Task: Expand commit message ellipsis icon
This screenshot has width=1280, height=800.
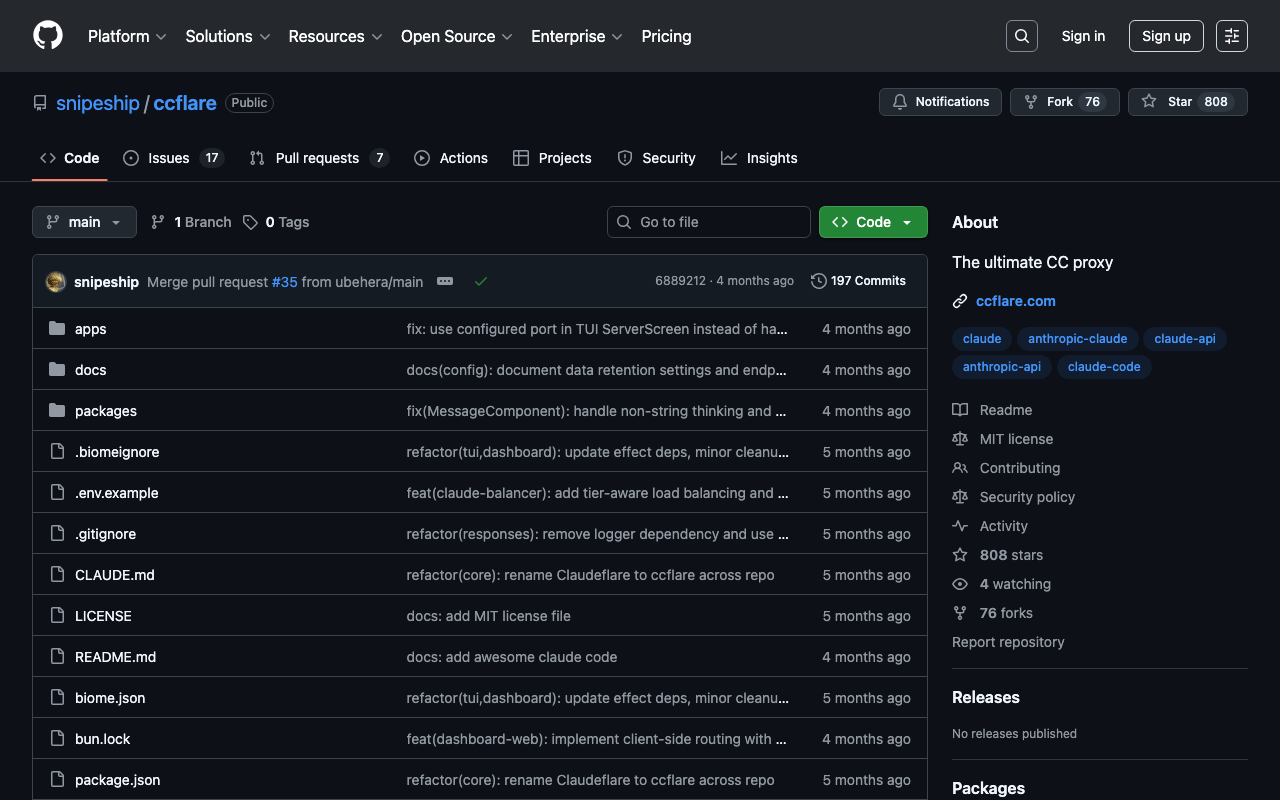Action: pyautogui.click(x=445, y=282)
